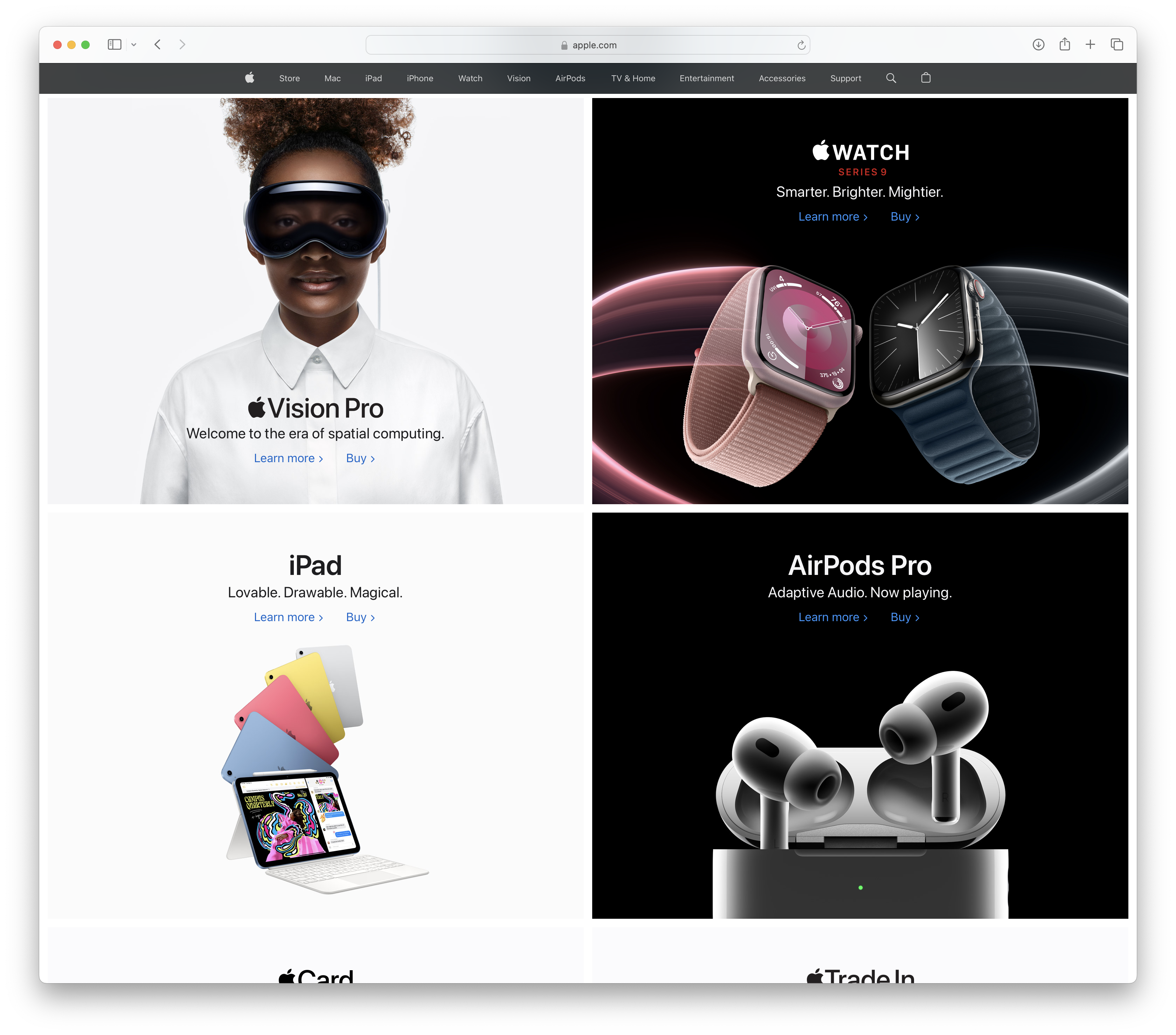This screenshot has height=1035, width=1176.
Task: Expand the sidebar tab group dropdown arrow
Action: [x=133, y=44]
